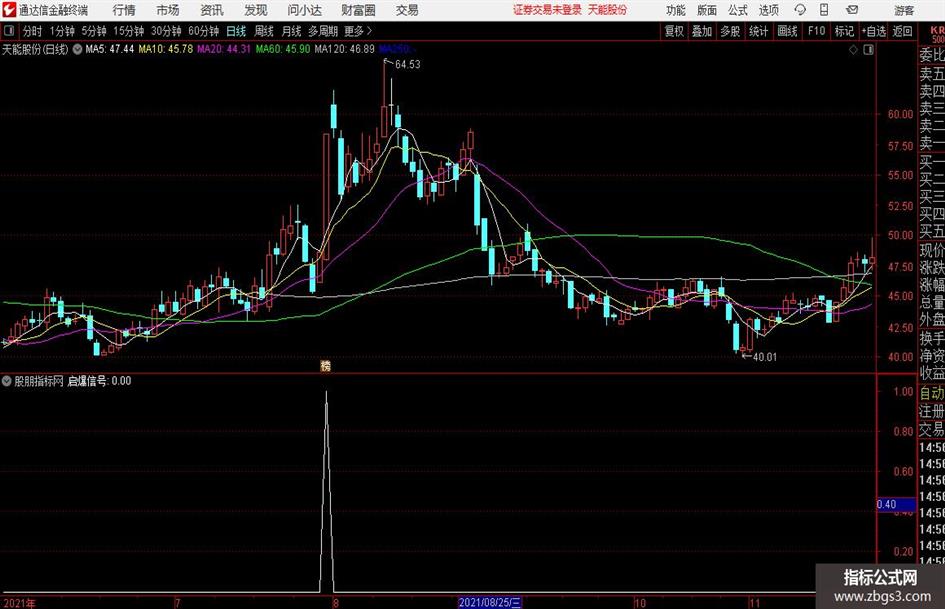This screenshot has height=609, width=945.
Task: Open the mail envelope icon
Action: [x=852, y=10]
